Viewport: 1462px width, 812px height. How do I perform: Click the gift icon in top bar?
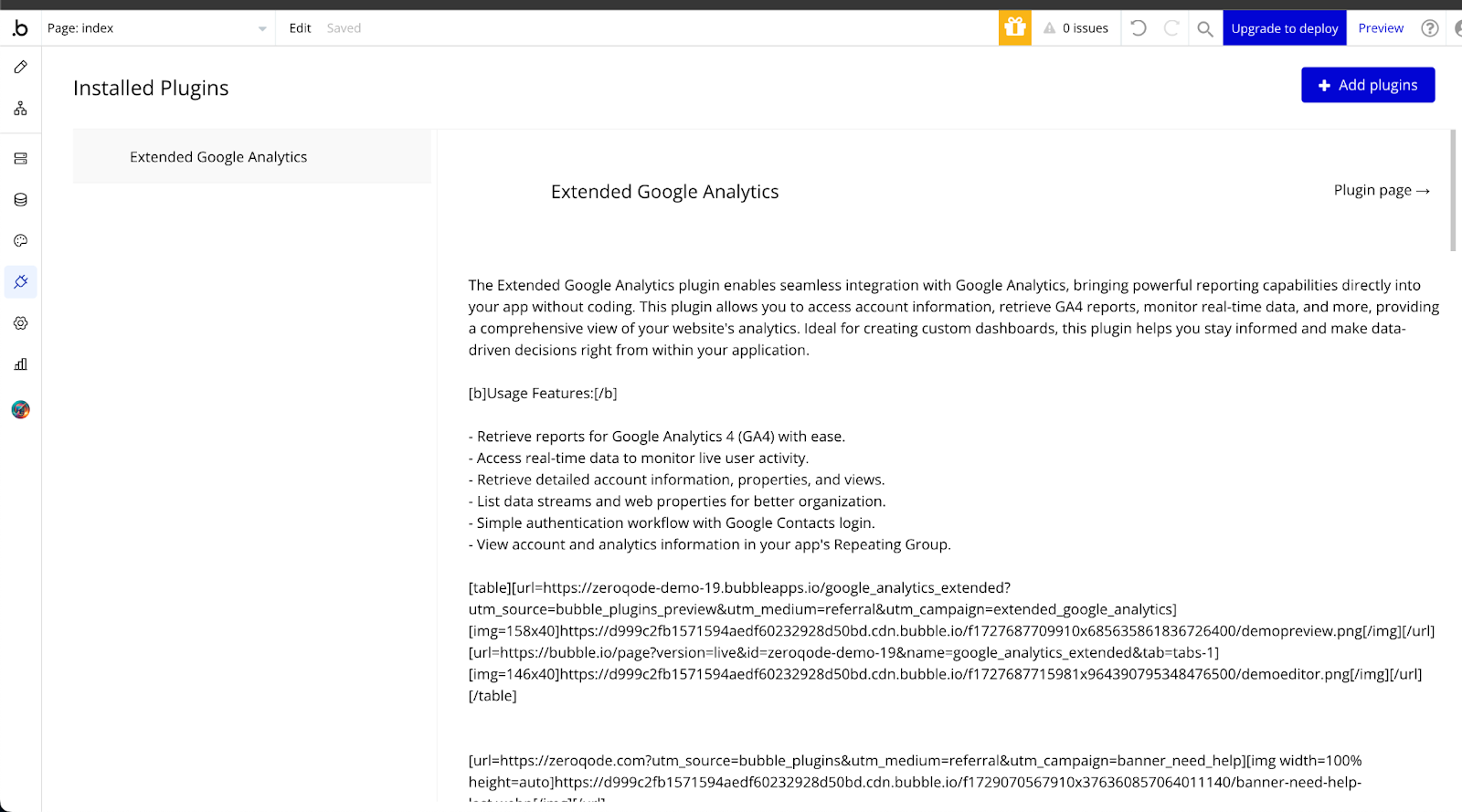coord(1014,28)
